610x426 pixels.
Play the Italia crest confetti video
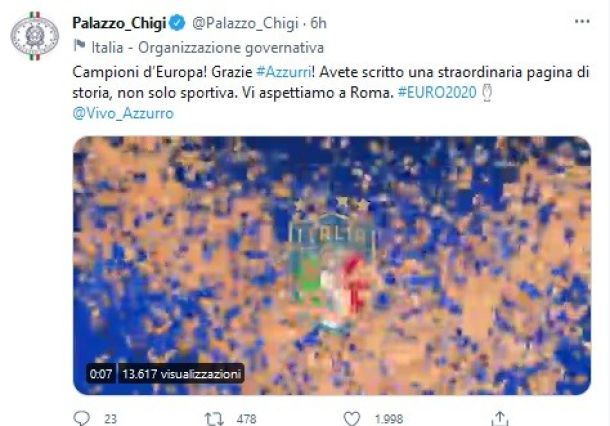tap(332, 266)
